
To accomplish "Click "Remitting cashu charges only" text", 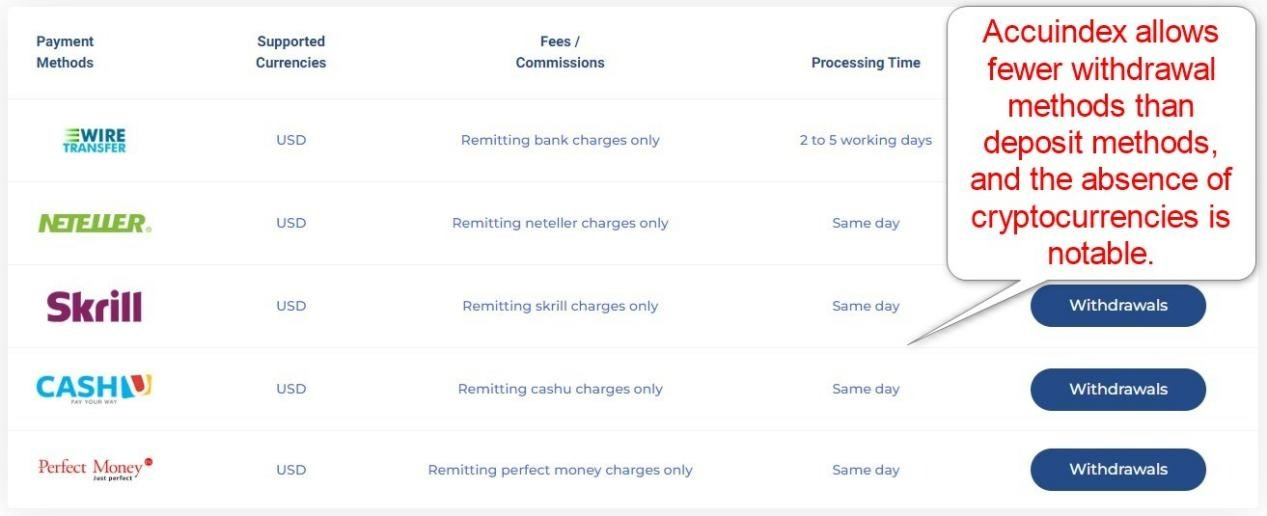I will click(x=560, y=389).
